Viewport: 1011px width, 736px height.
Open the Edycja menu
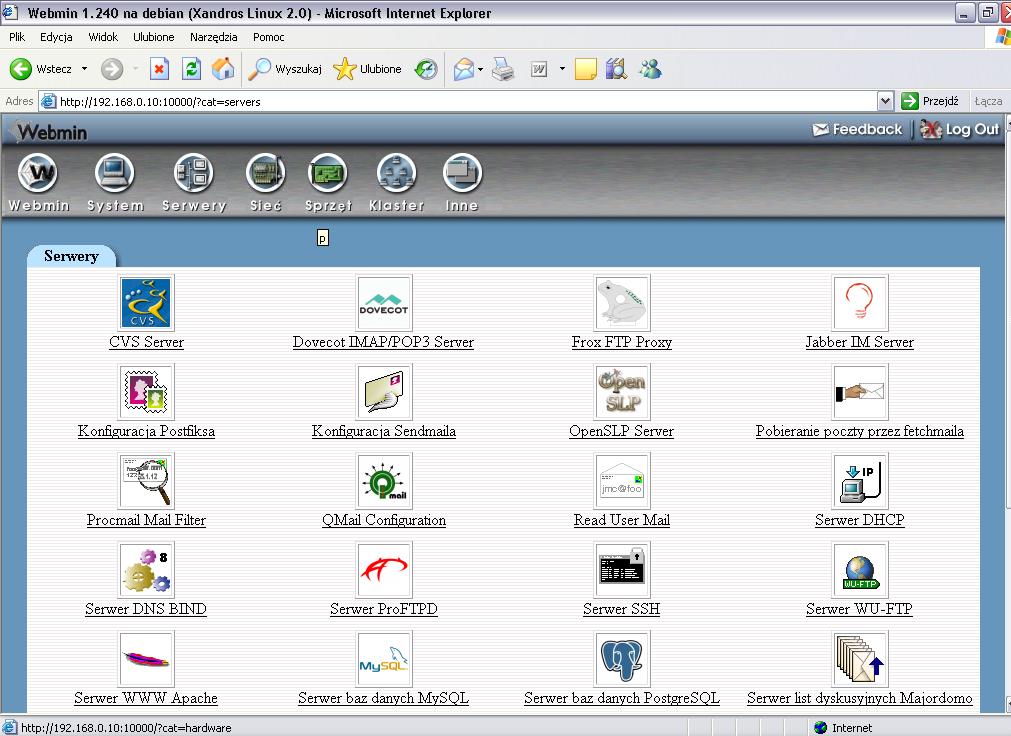tap(56, 37)
